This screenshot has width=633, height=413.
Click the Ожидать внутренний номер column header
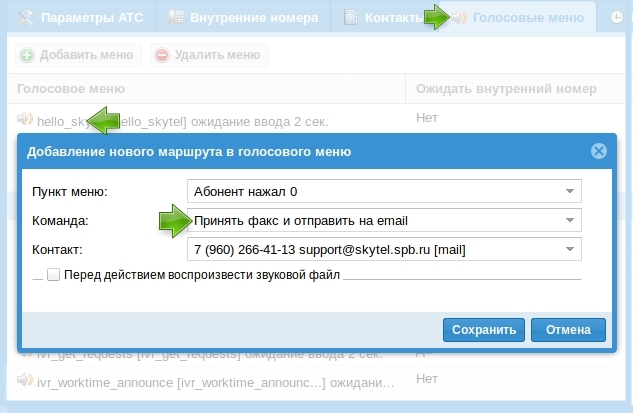[x=506, y=88]
